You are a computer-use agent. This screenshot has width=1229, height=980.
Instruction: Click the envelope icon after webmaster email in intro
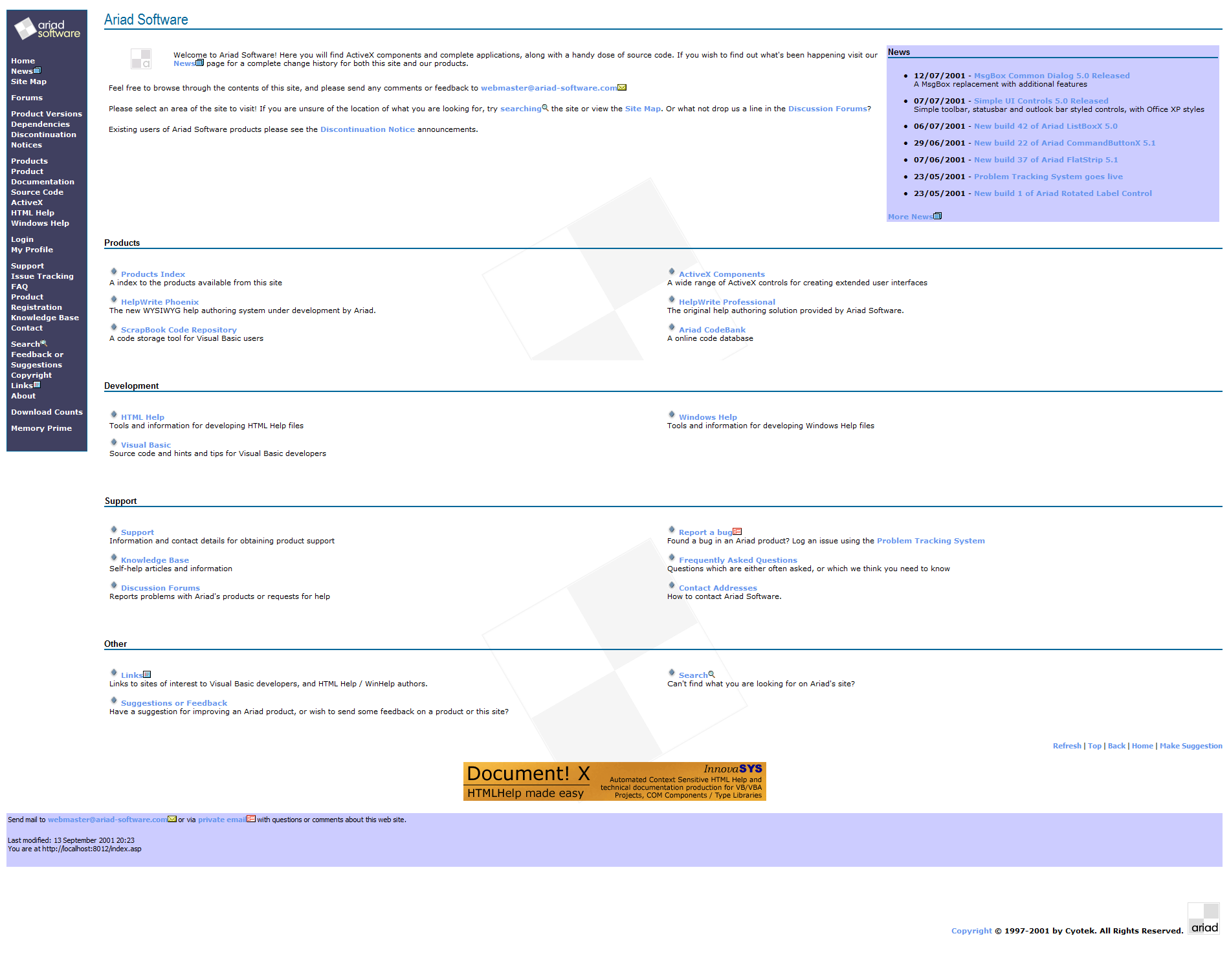[622, 87]
